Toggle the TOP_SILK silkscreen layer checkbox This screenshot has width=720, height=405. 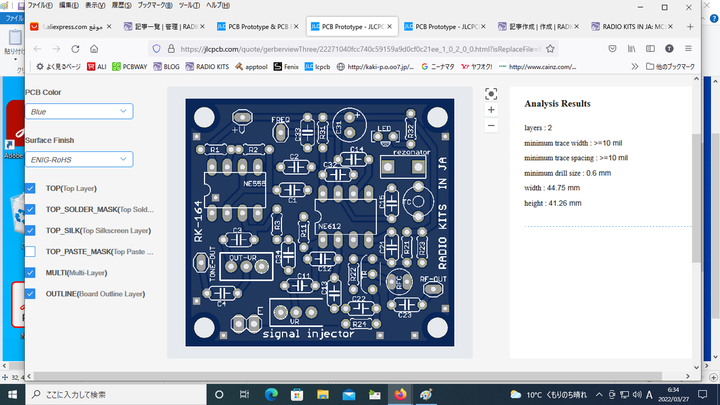(x=30, y=231)
